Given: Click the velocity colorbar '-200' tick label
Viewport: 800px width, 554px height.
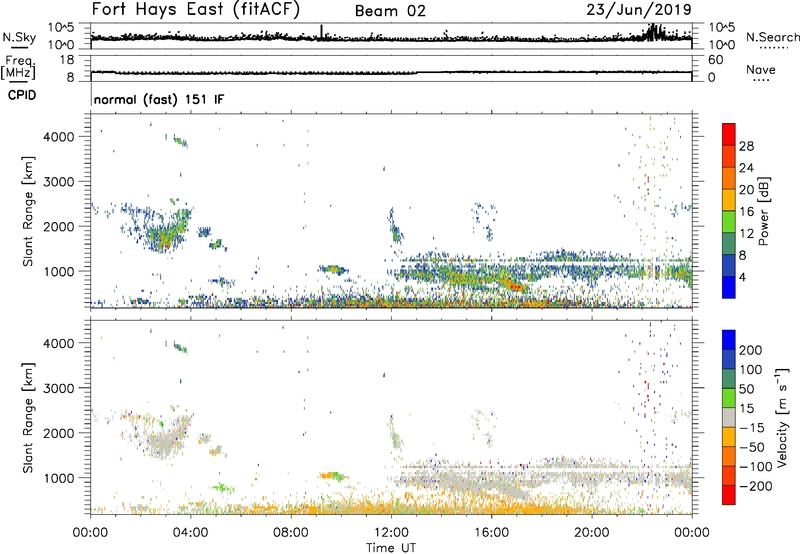Looking at the screenshot, I should pos(755,486).
